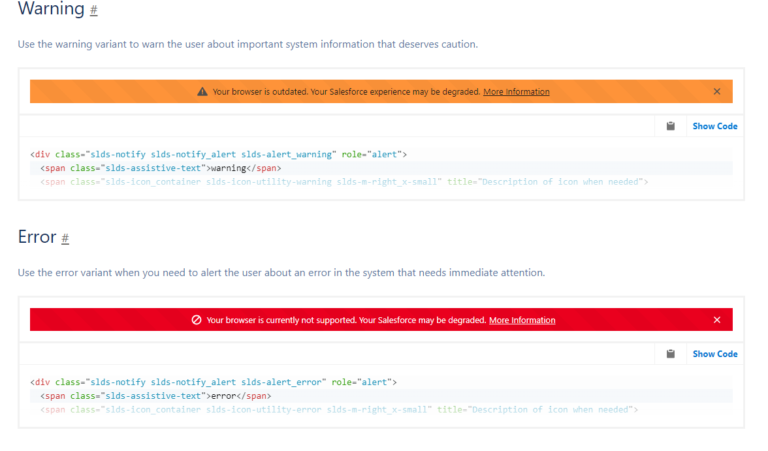Click the slds-alert_warning div code line
768x451 pixels.
[218, 154]
